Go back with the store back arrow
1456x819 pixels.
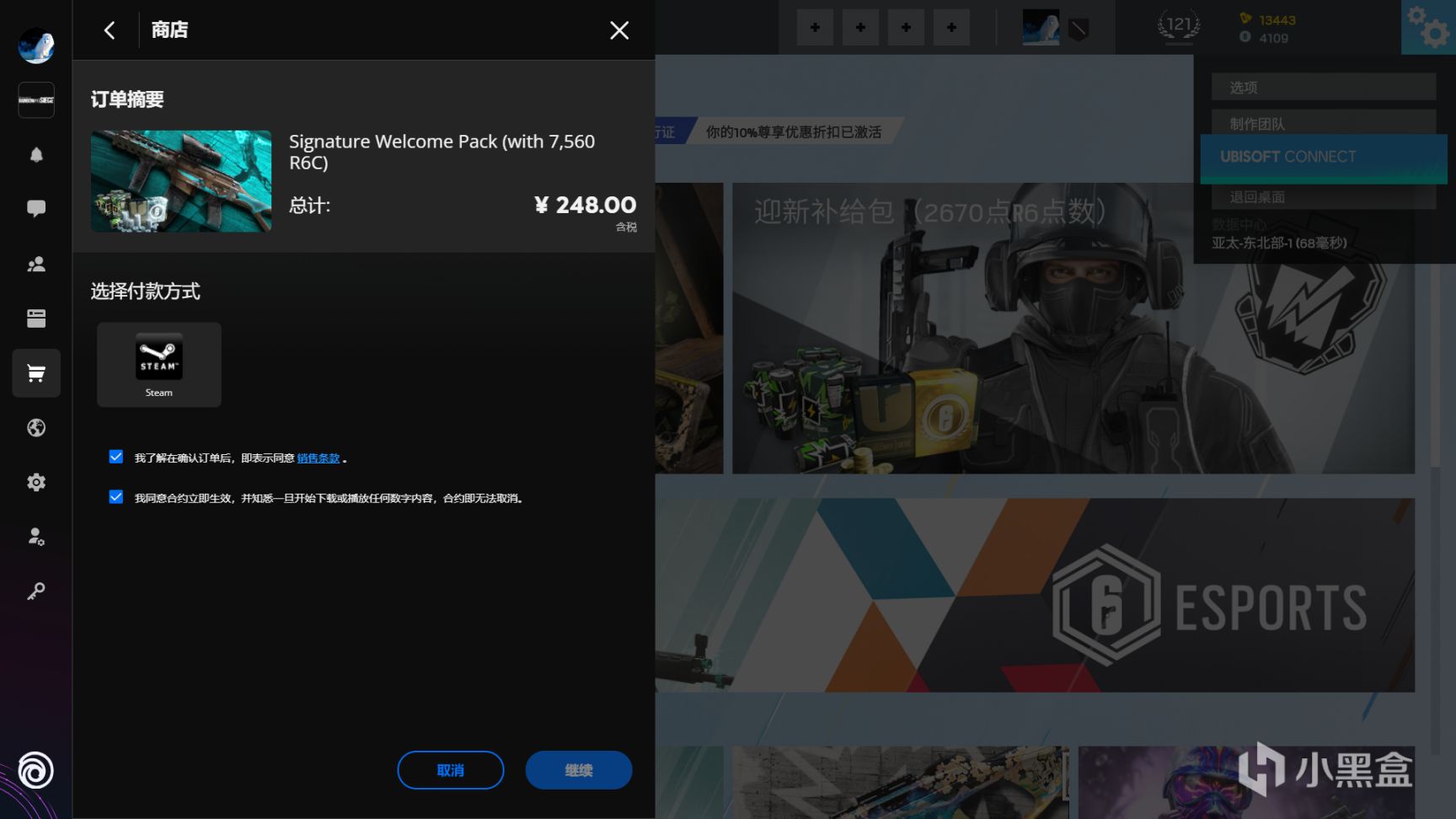click(x=110, y=30)
